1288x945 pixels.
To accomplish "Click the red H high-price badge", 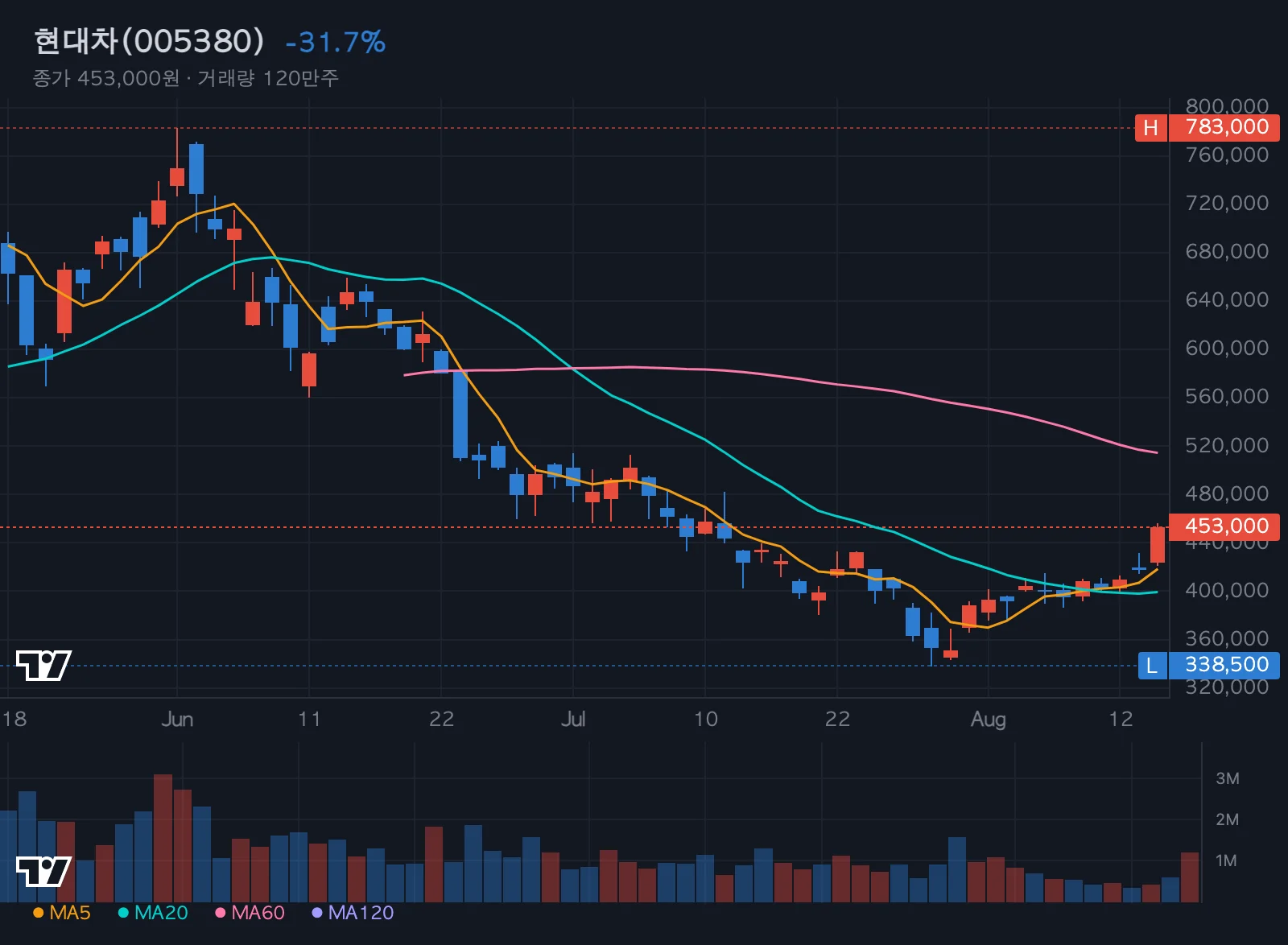I will (1151, 127).
